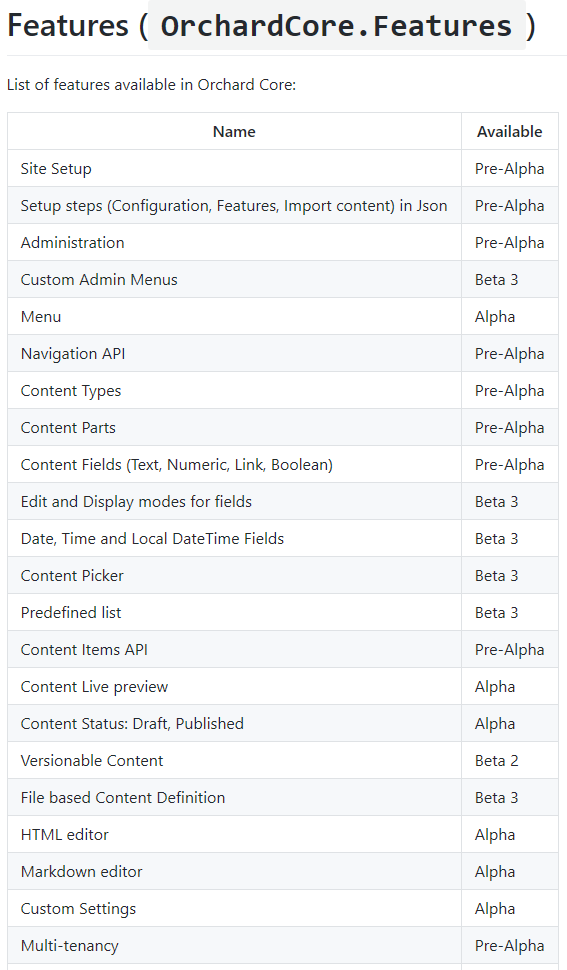Select the OrchardCore.Features code text
Viewport: 567px width, 970px height.
337,25
